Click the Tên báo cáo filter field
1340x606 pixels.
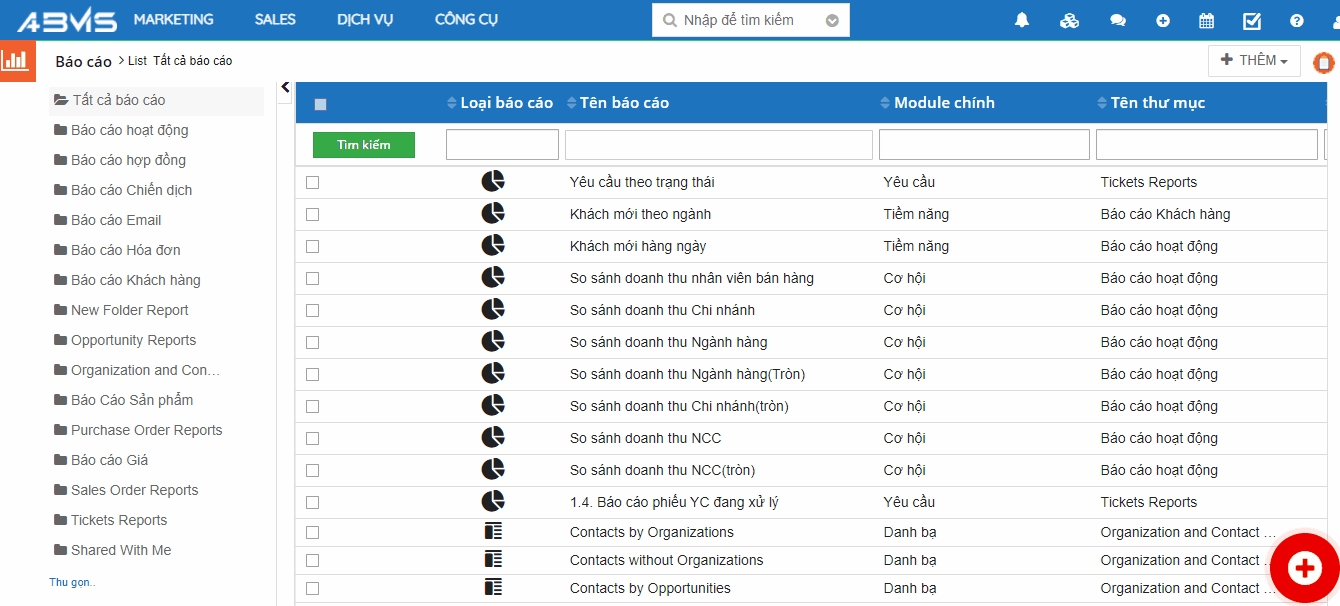pos(718,145)
